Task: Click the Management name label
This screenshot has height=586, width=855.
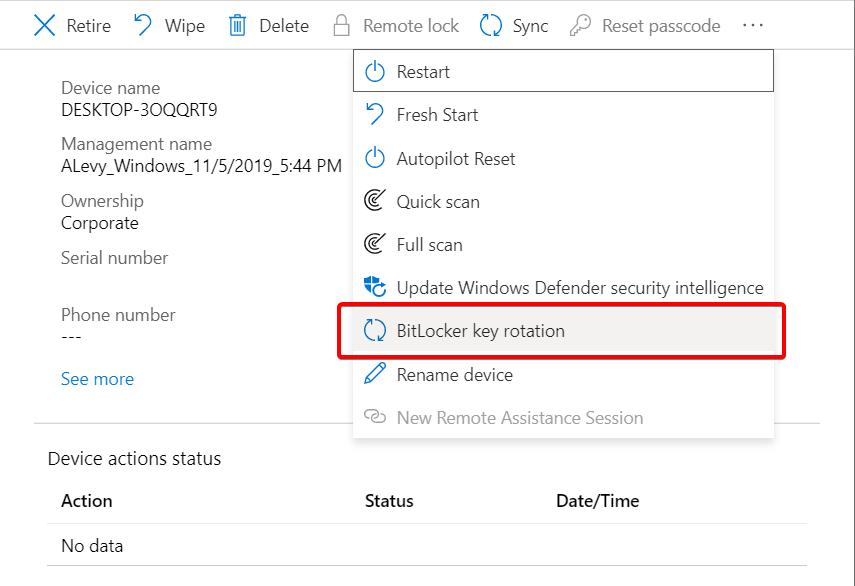Action: click(136, 144)
